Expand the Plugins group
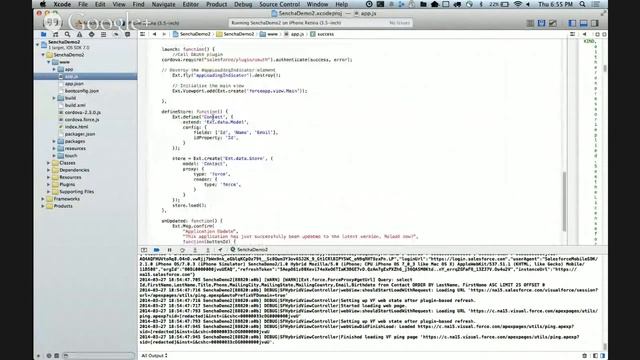 coord(49,184)
